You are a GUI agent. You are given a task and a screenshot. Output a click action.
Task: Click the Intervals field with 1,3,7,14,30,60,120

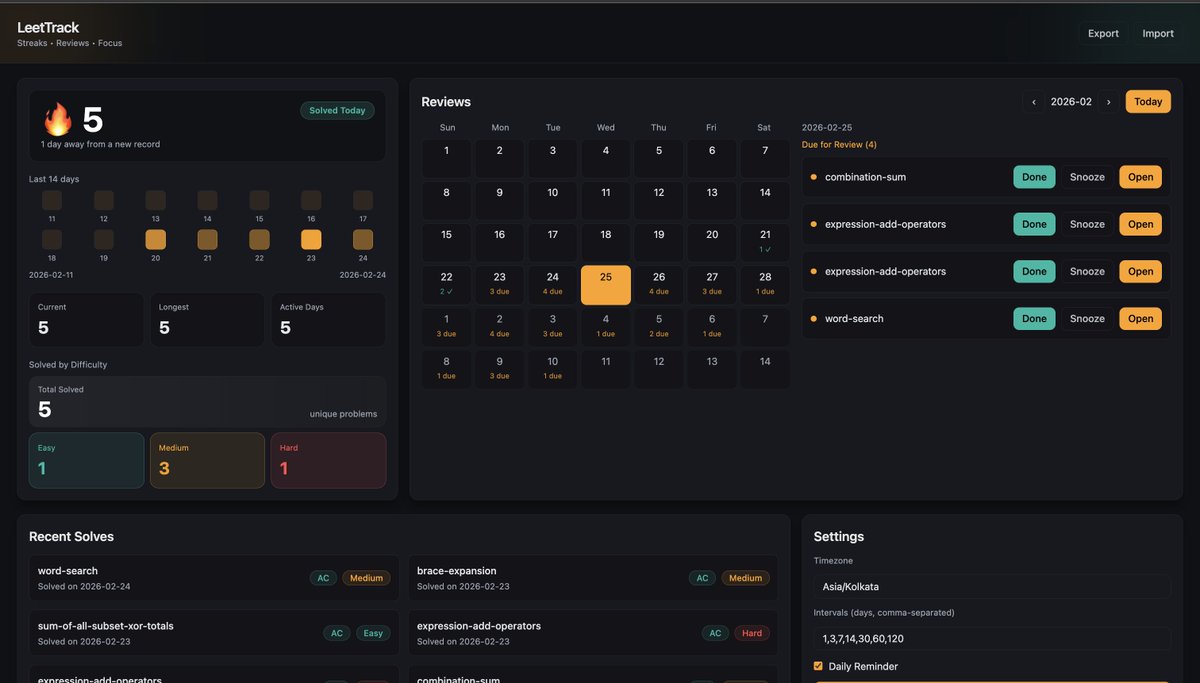[992, 638]
